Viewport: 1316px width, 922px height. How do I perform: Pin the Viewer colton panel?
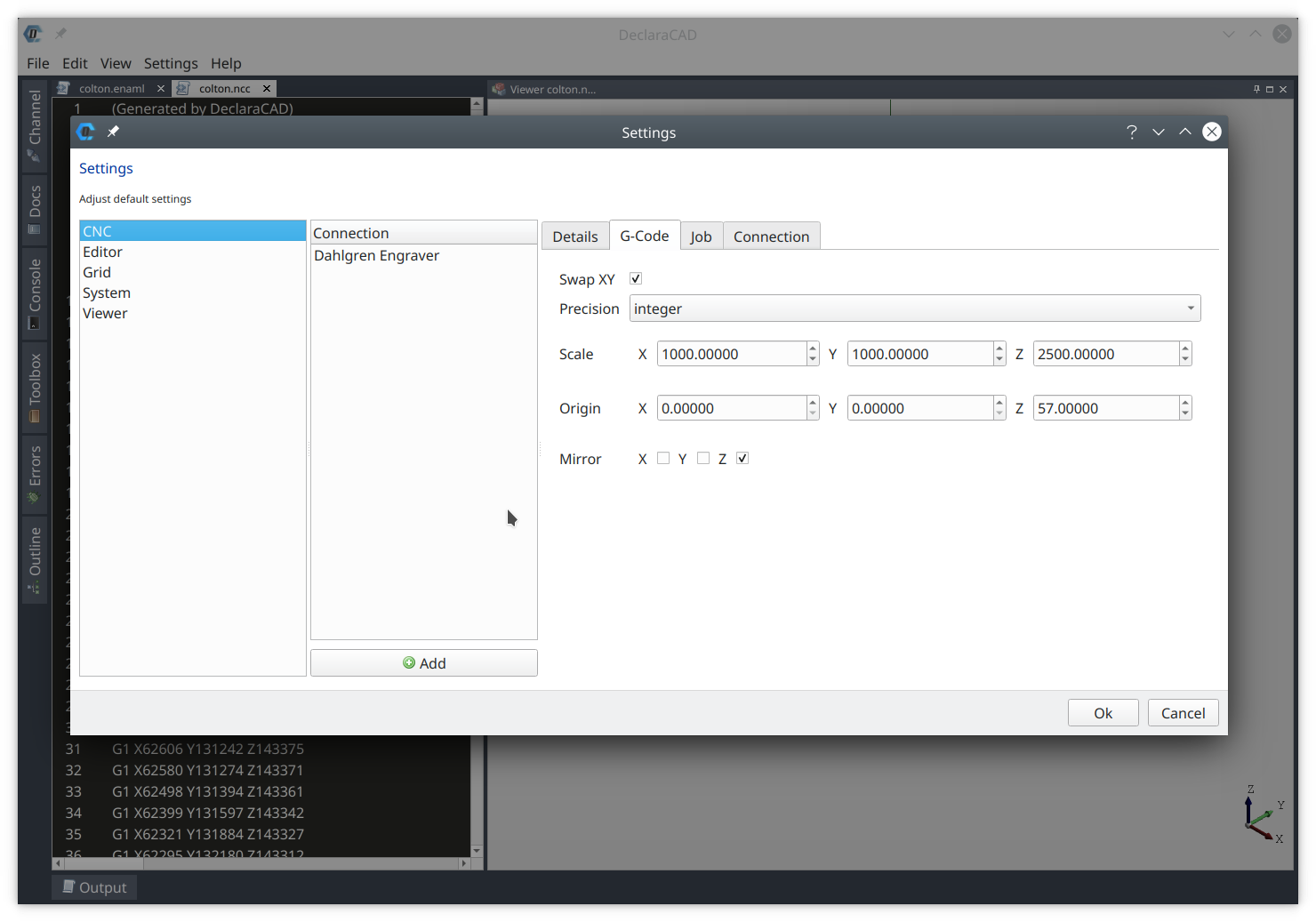click(1256, 89)
